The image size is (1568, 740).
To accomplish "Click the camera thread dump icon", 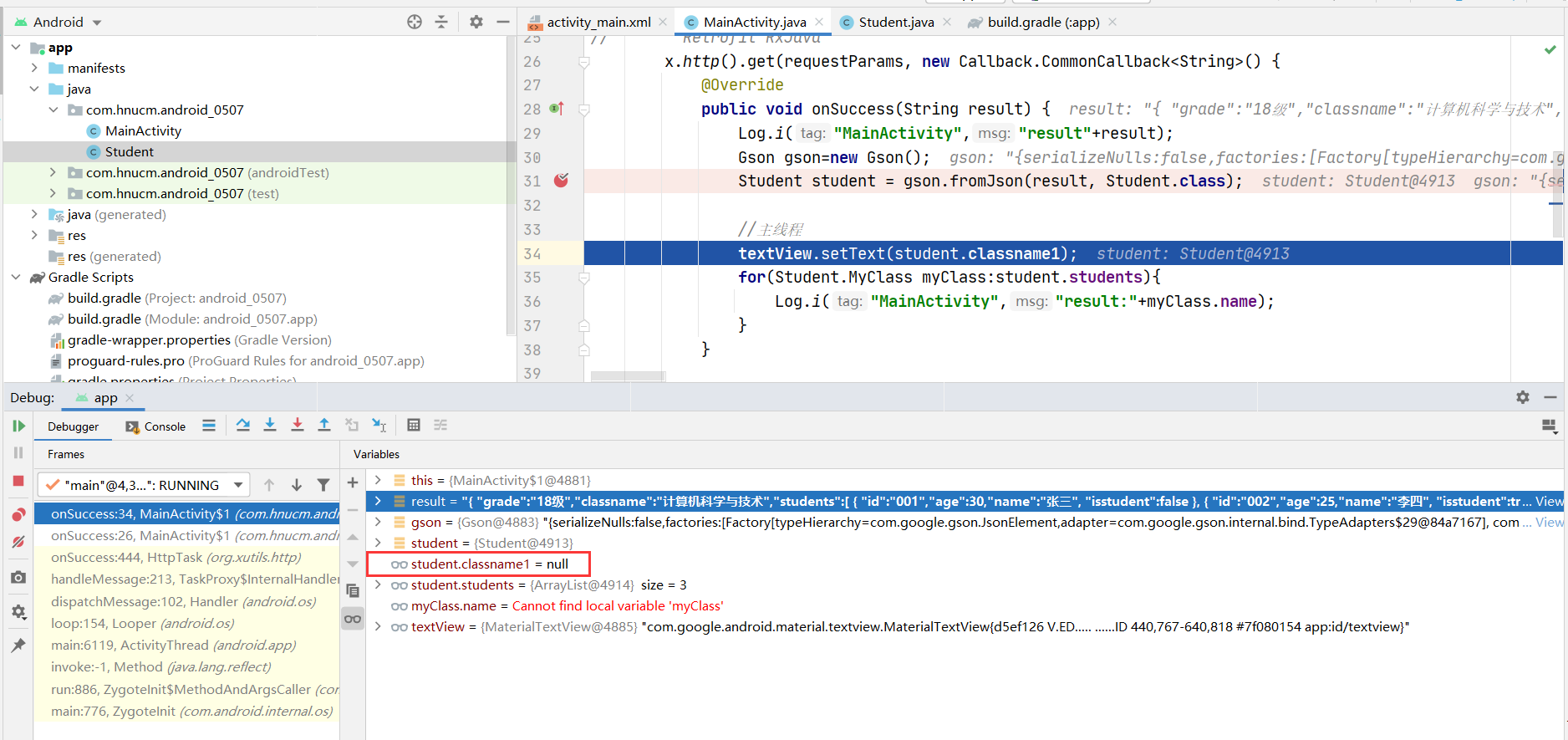I will tap(18, 577).
